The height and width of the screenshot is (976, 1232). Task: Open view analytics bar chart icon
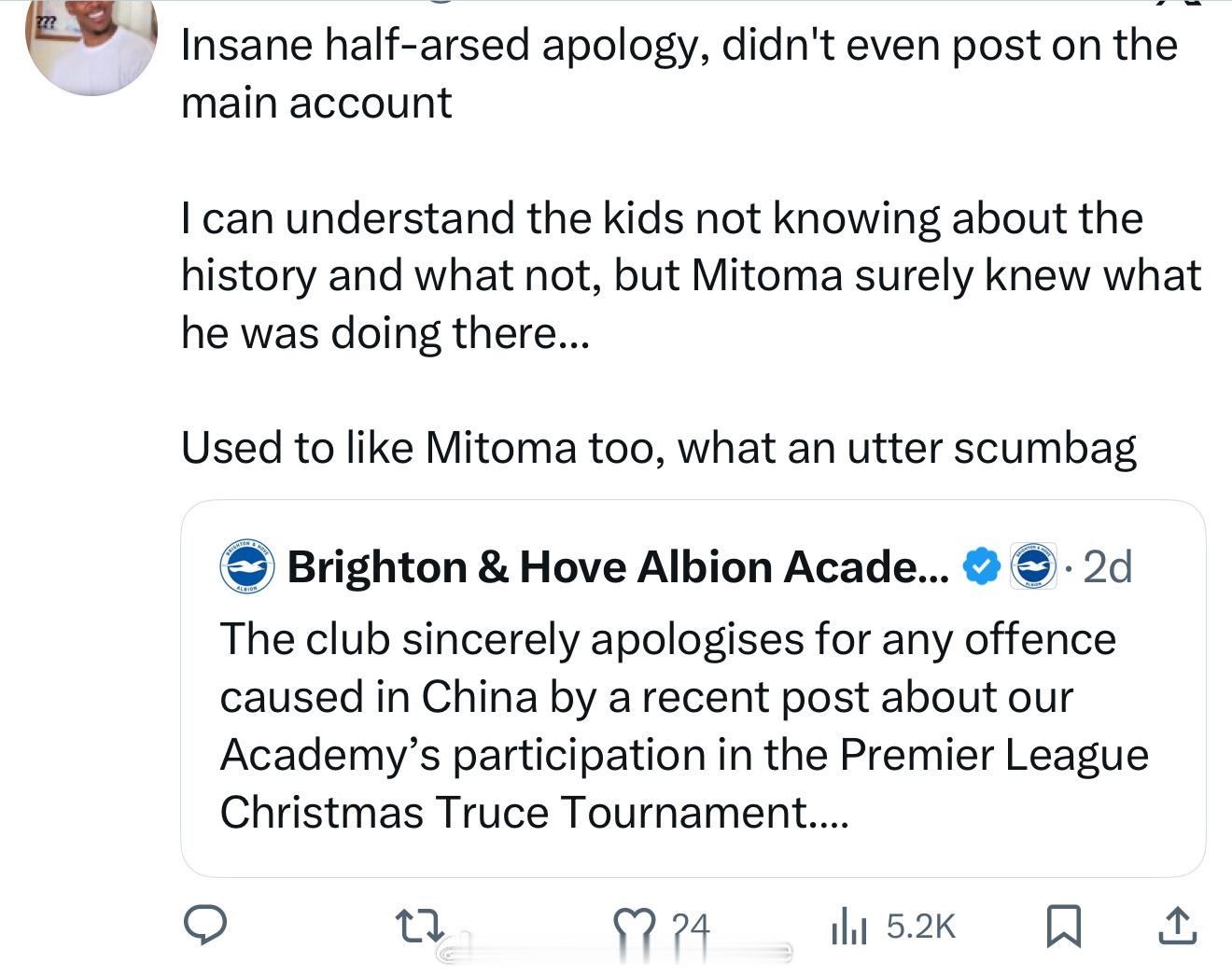pos(848,927)
